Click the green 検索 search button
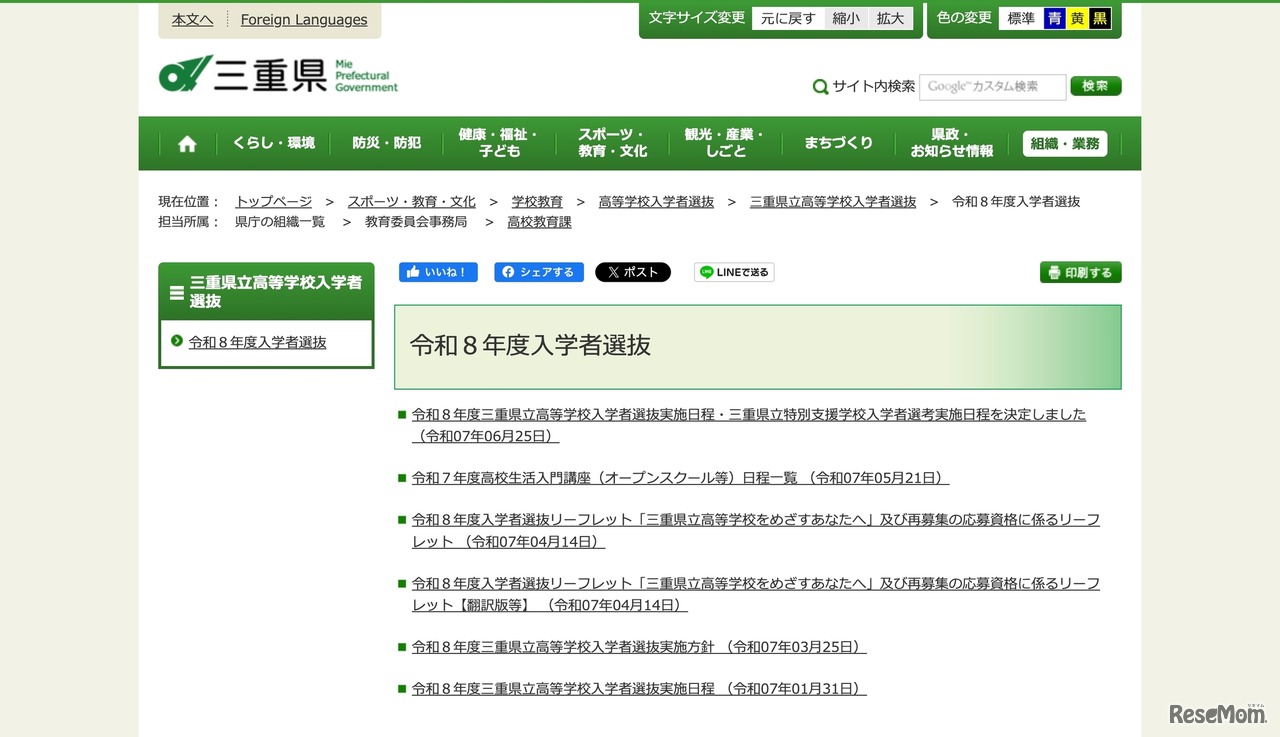The height and width of the screenshot is (737, 1280). [x=1095, y=87]
